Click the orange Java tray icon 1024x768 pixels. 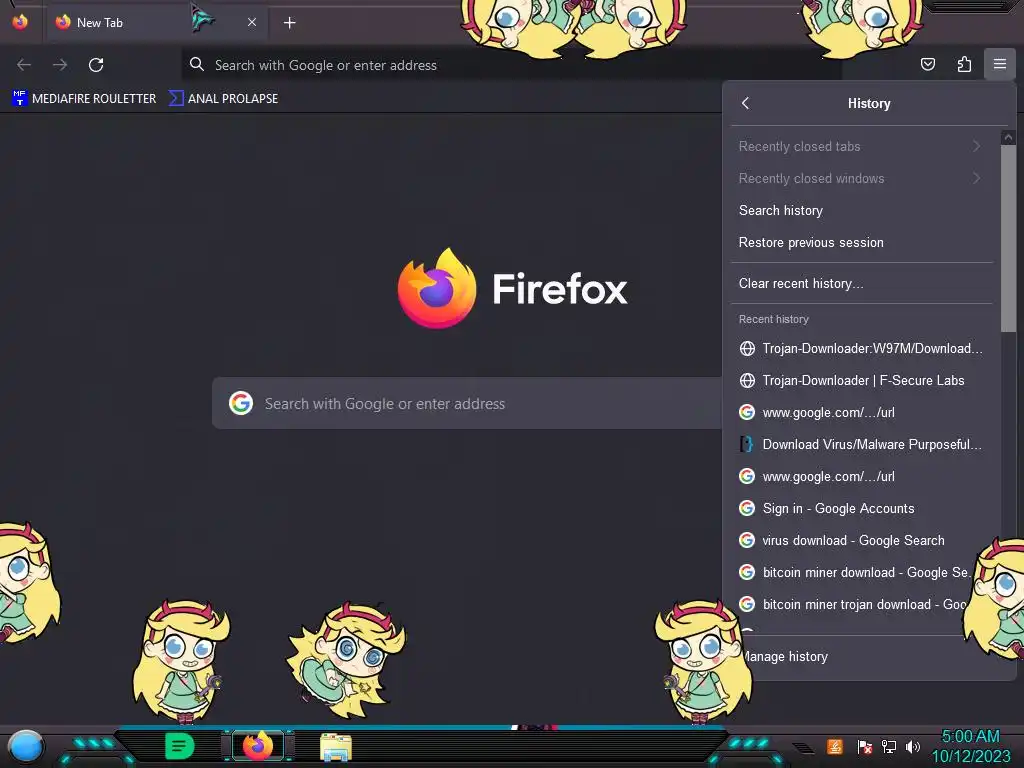point(835,746)
